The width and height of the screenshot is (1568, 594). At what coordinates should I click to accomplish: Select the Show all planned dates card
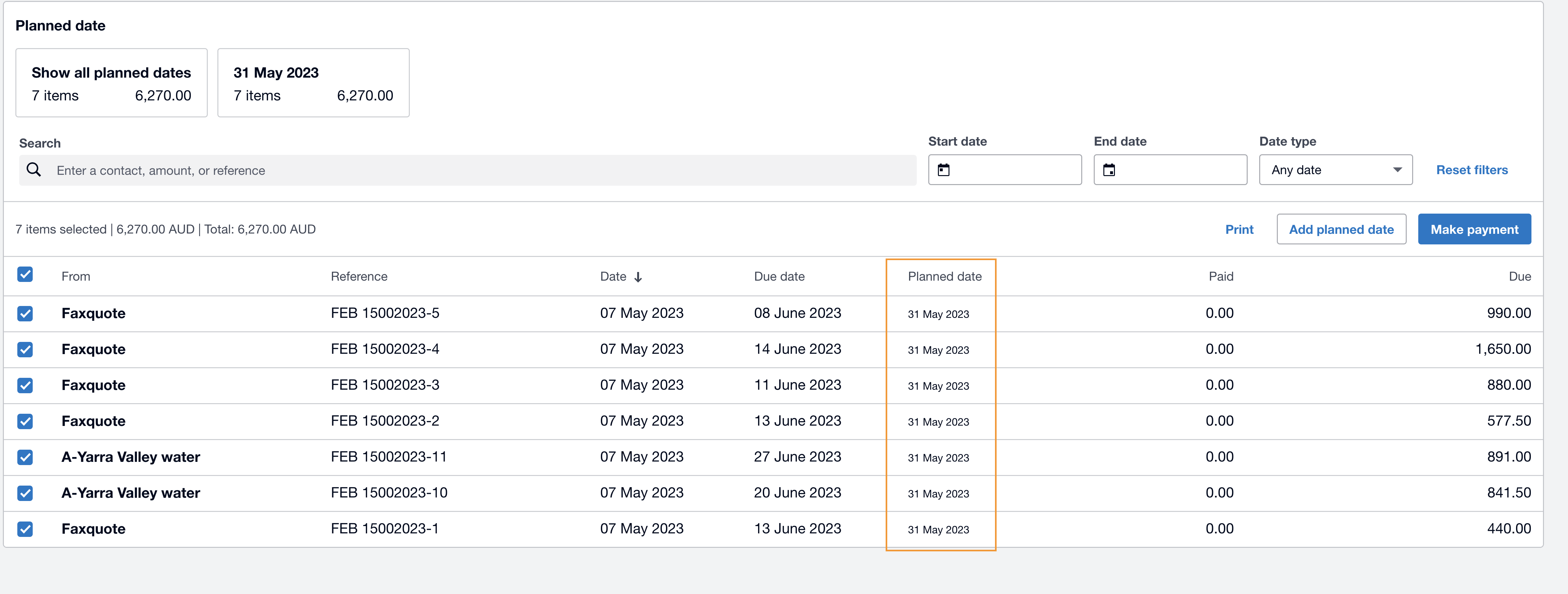pyautogui.click(x=111, y=83)
